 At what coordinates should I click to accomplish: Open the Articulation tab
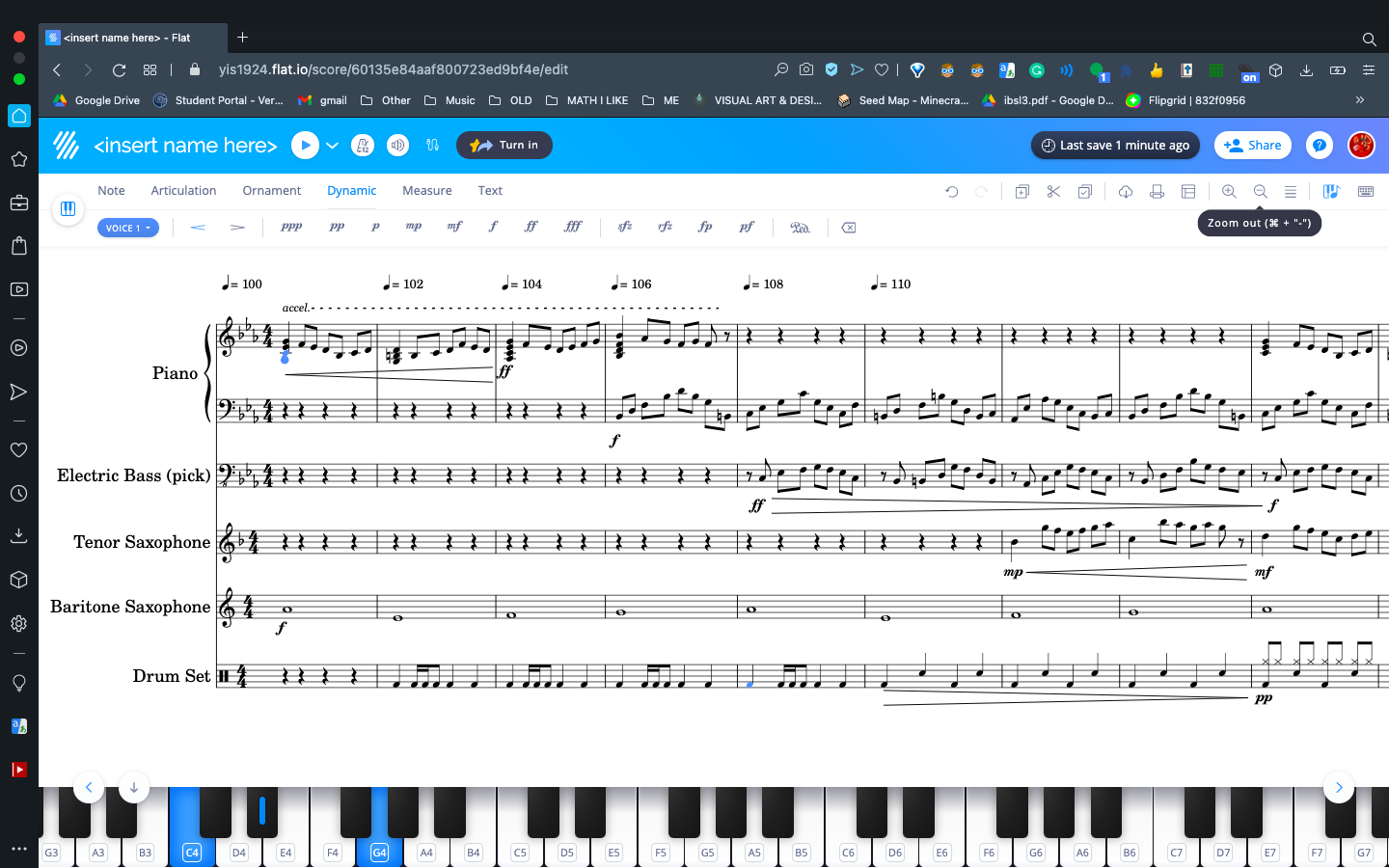coord(183,190)
